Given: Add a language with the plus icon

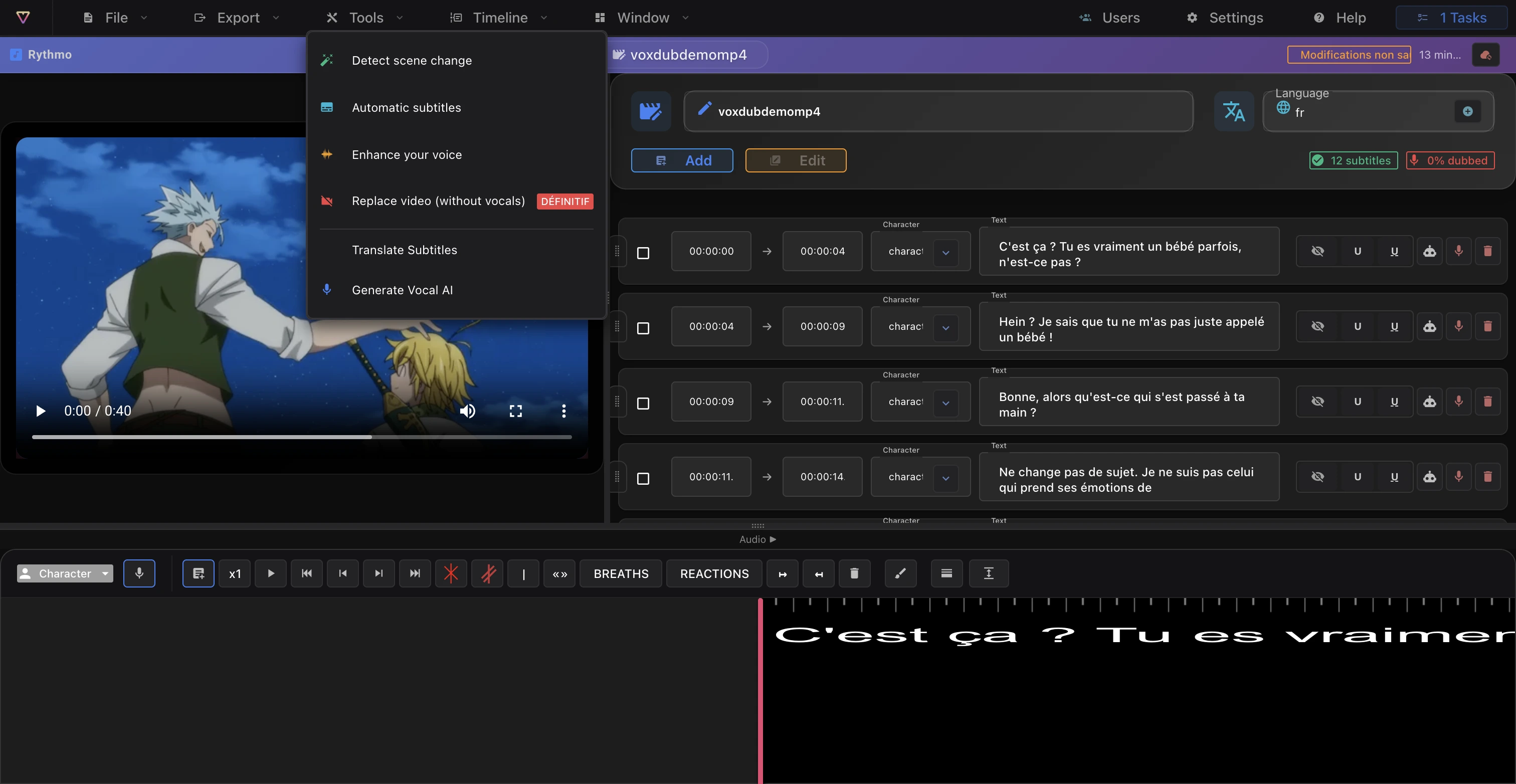Looking at the screenshot, I should pos(1468,111).
